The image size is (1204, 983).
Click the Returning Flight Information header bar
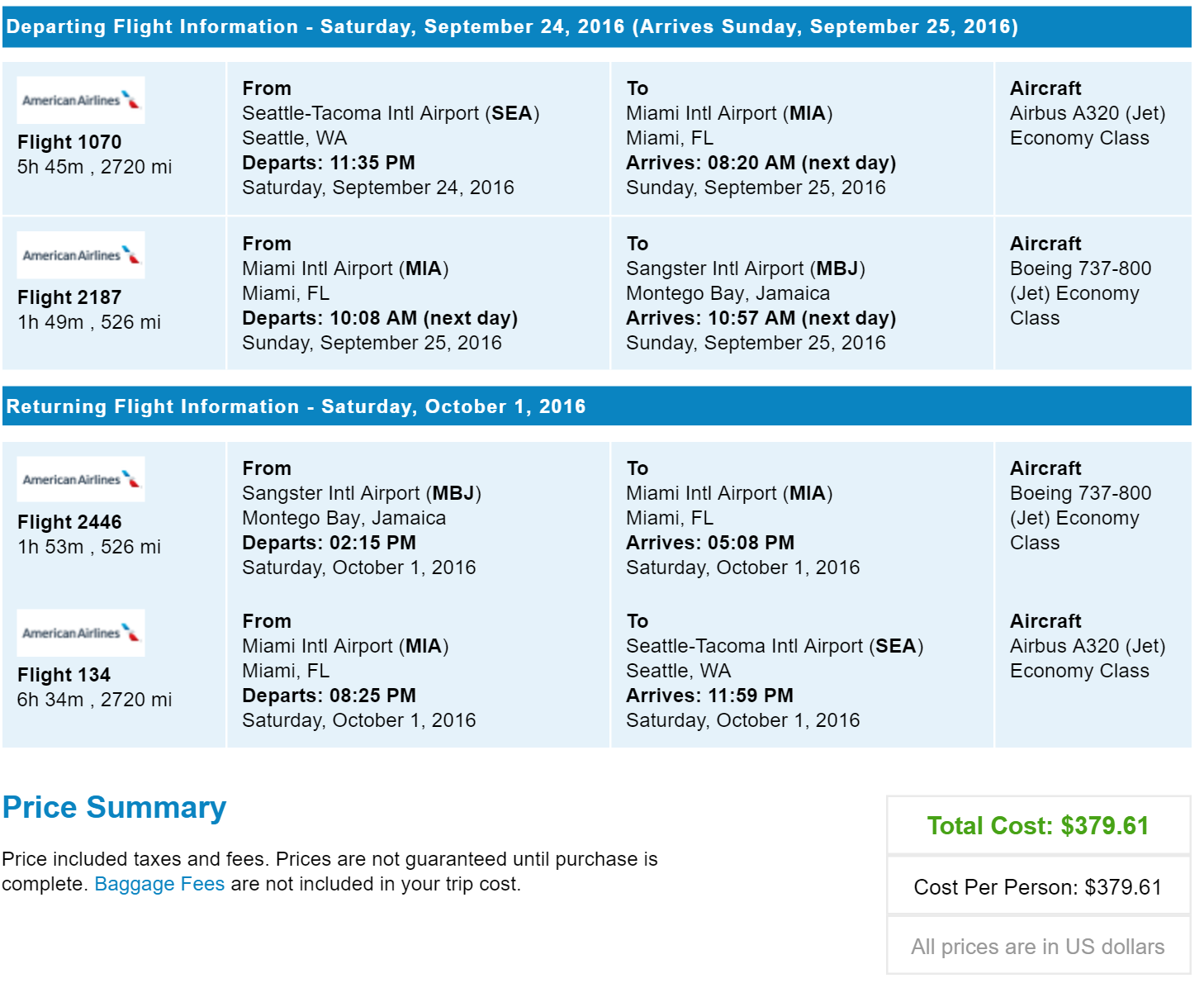pyautogui.click(x=596, y=406)
